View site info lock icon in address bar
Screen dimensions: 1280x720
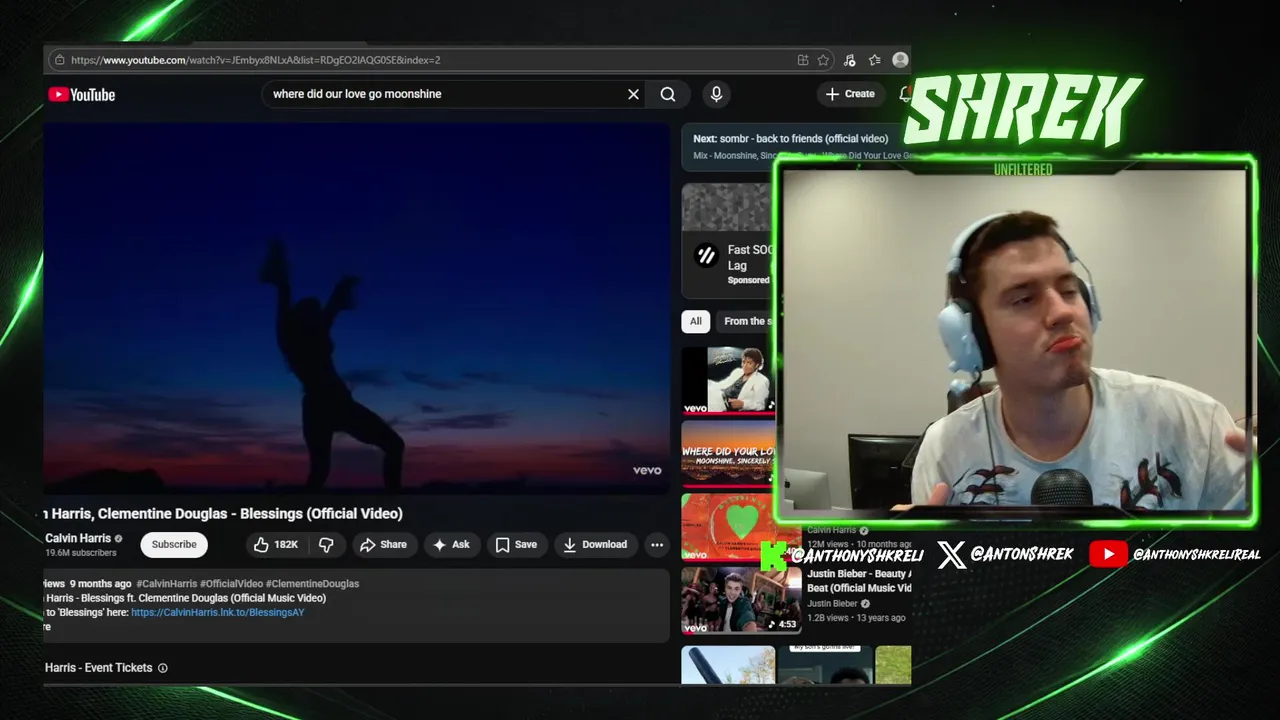(60, 60)
